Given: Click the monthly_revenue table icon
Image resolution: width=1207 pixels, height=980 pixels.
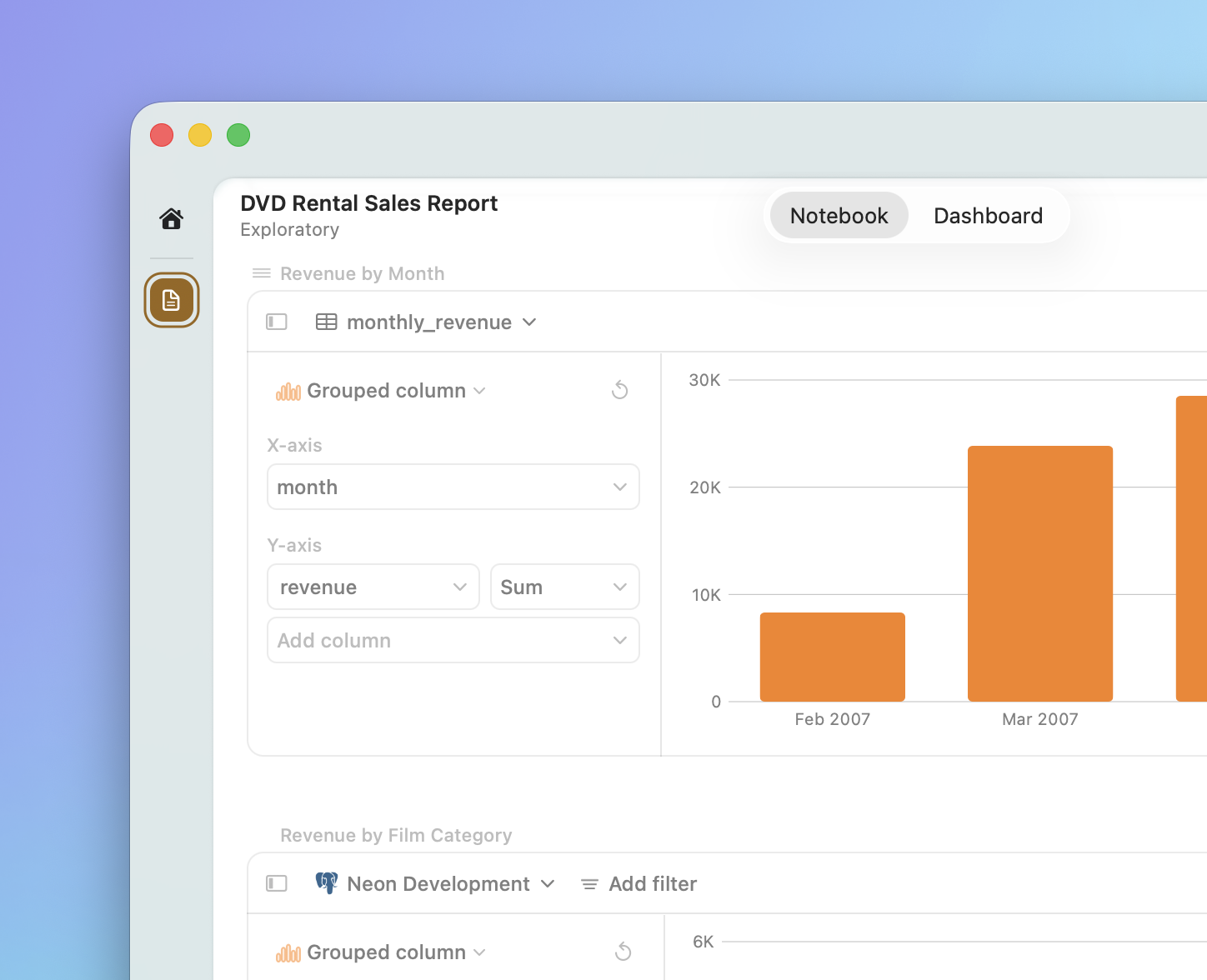Looking at the screenshot, I should pyautogui.click(x=327, y=322).
